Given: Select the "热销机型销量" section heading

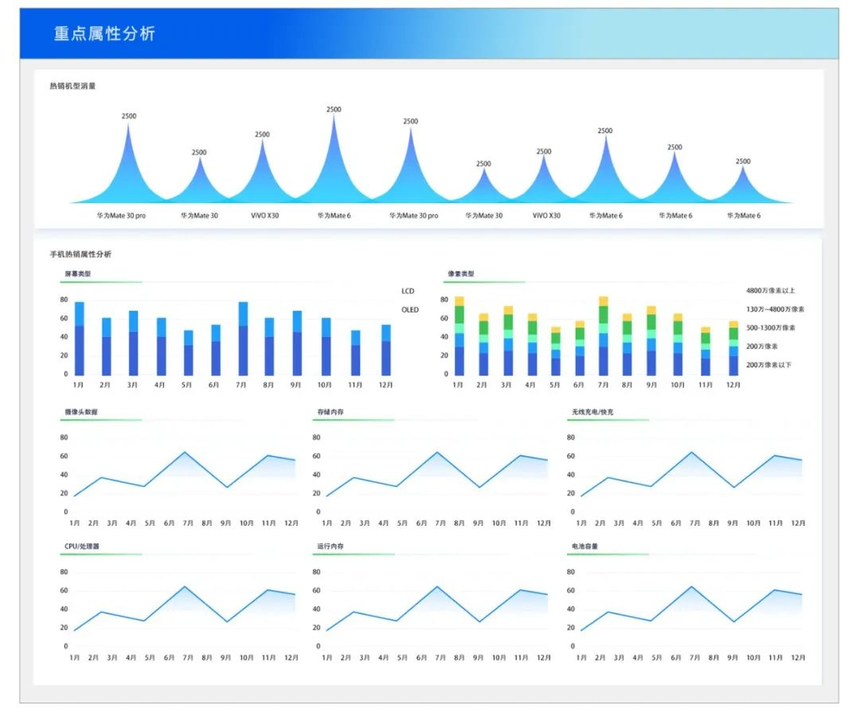Looking at the screenshot, I should pos(72,86).
